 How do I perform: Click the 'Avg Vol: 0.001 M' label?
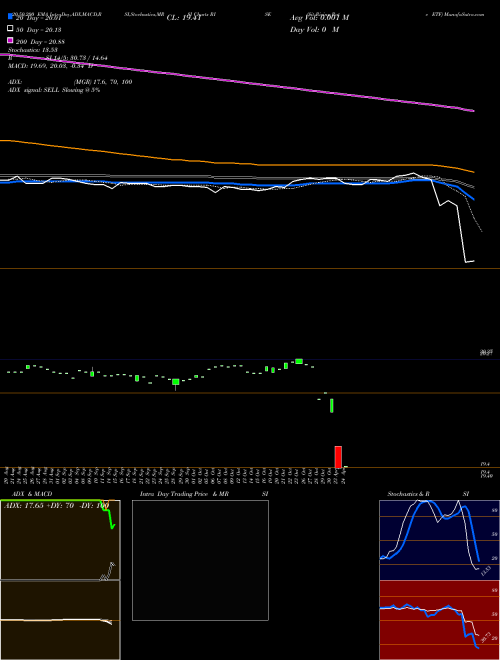[319, 18]
